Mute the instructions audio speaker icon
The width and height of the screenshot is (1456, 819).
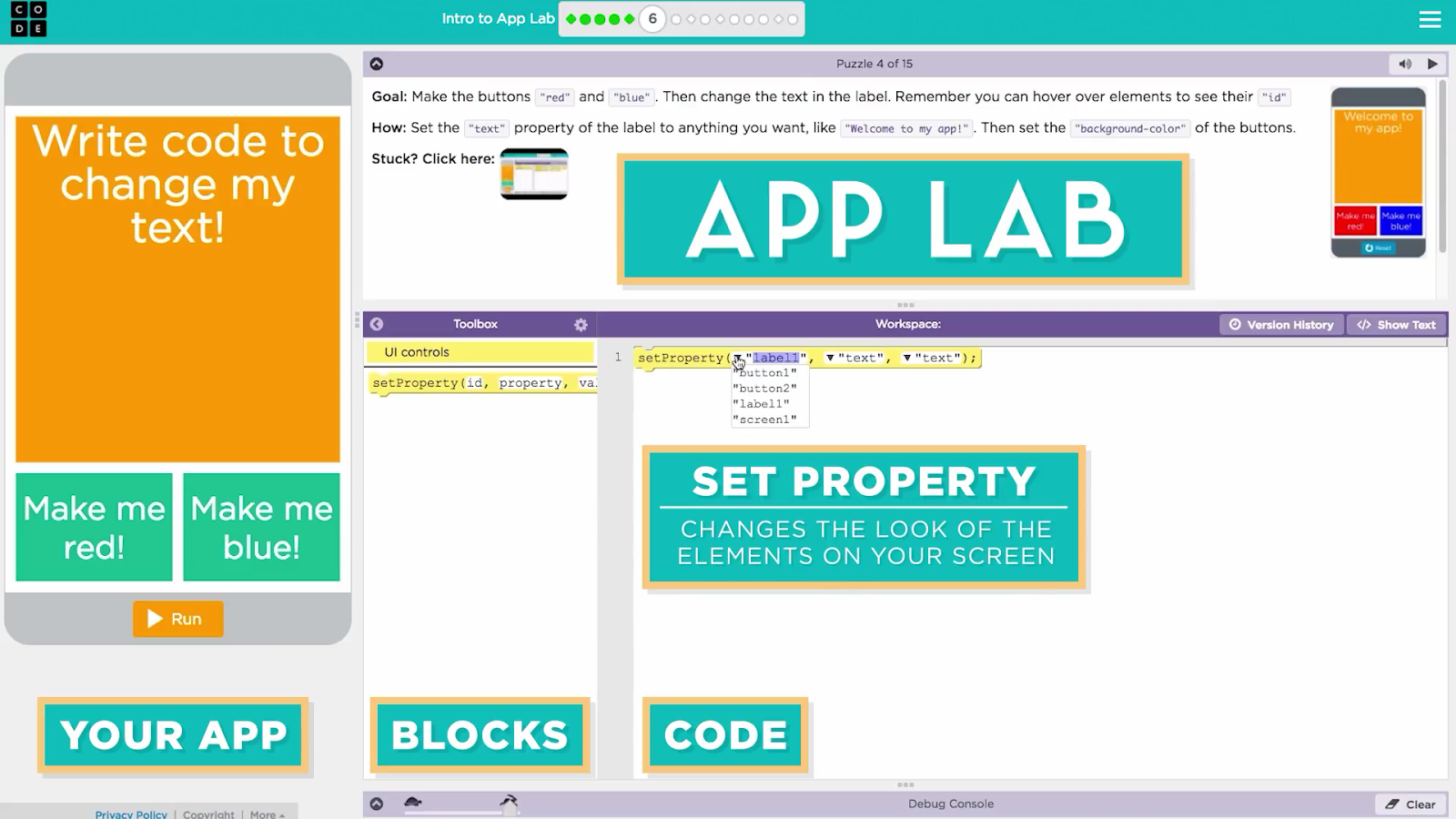click(1405, 64)
